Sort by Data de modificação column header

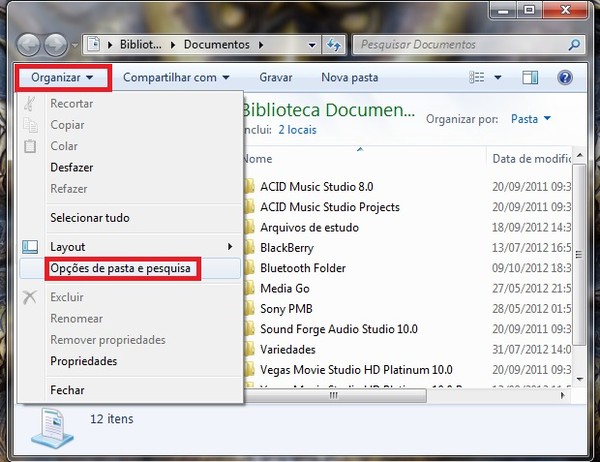(x=529, y=159)
